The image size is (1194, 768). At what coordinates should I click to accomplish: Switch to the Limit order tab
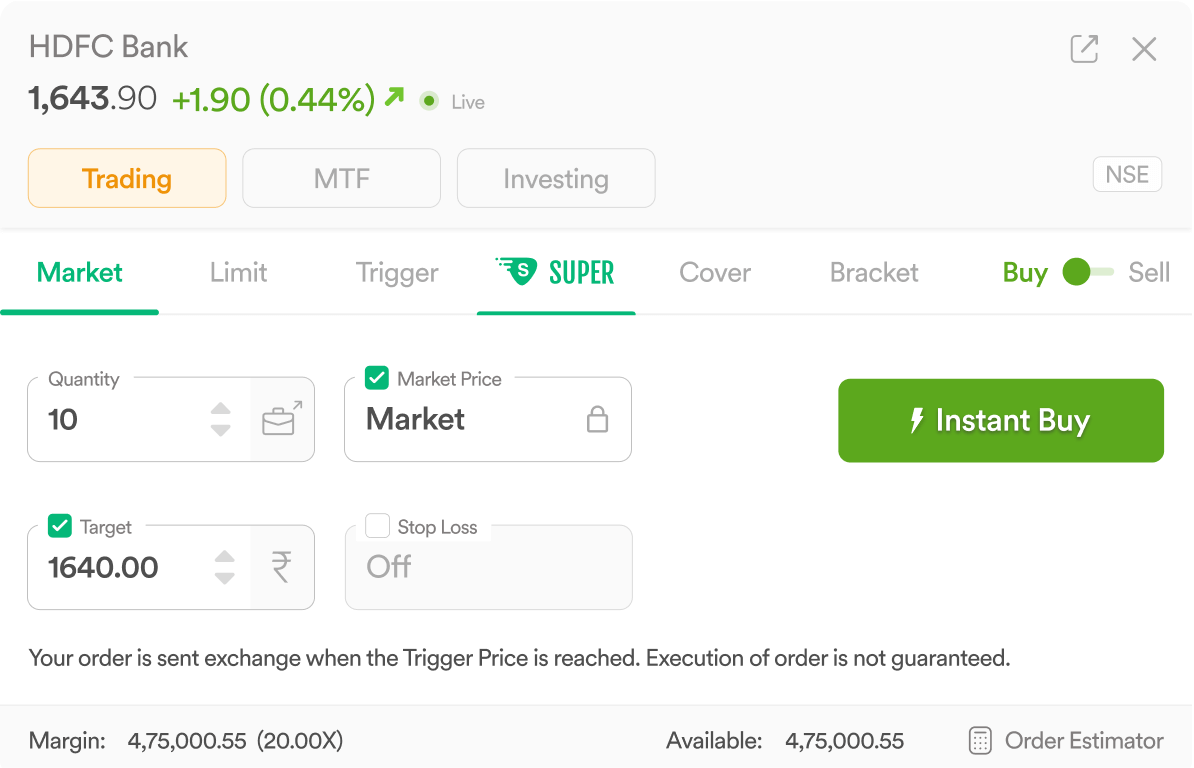point(238,272)
